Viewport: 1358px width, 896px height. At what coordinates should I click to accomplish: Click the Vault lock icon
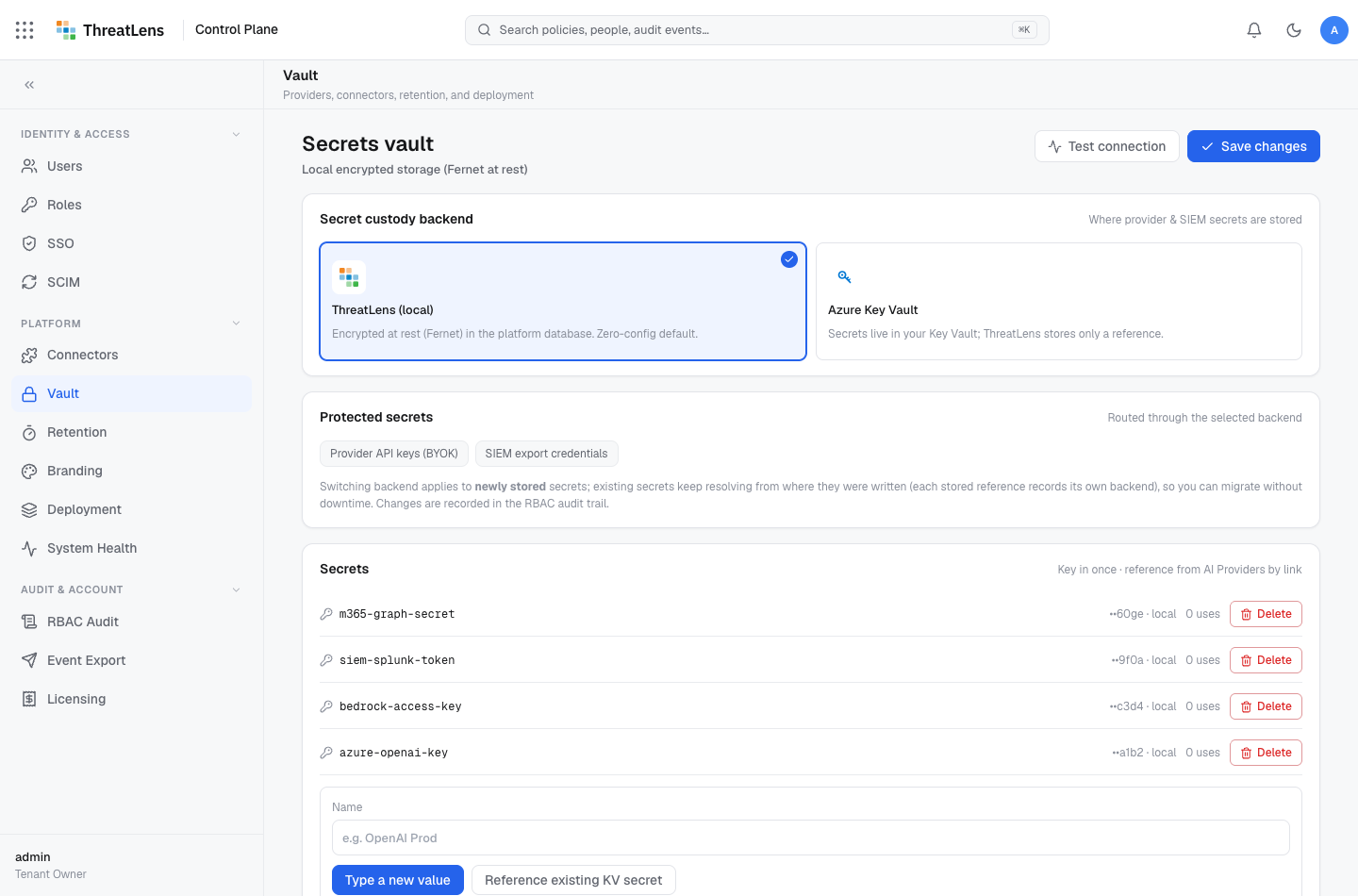coord(29,393)
